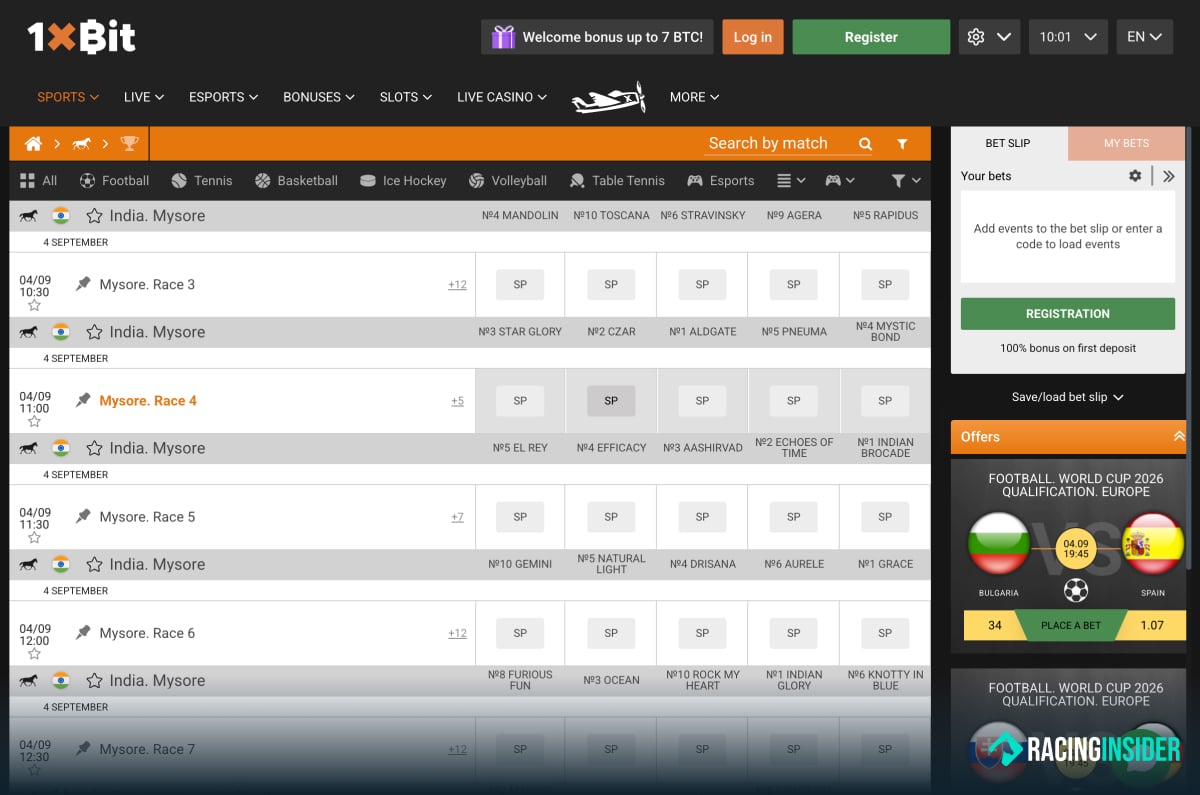Image resolution: width=1200 pixels, height=795 pixels.
Task: Pin the Mysore. Race 6 event
Action: pos(83,632)
